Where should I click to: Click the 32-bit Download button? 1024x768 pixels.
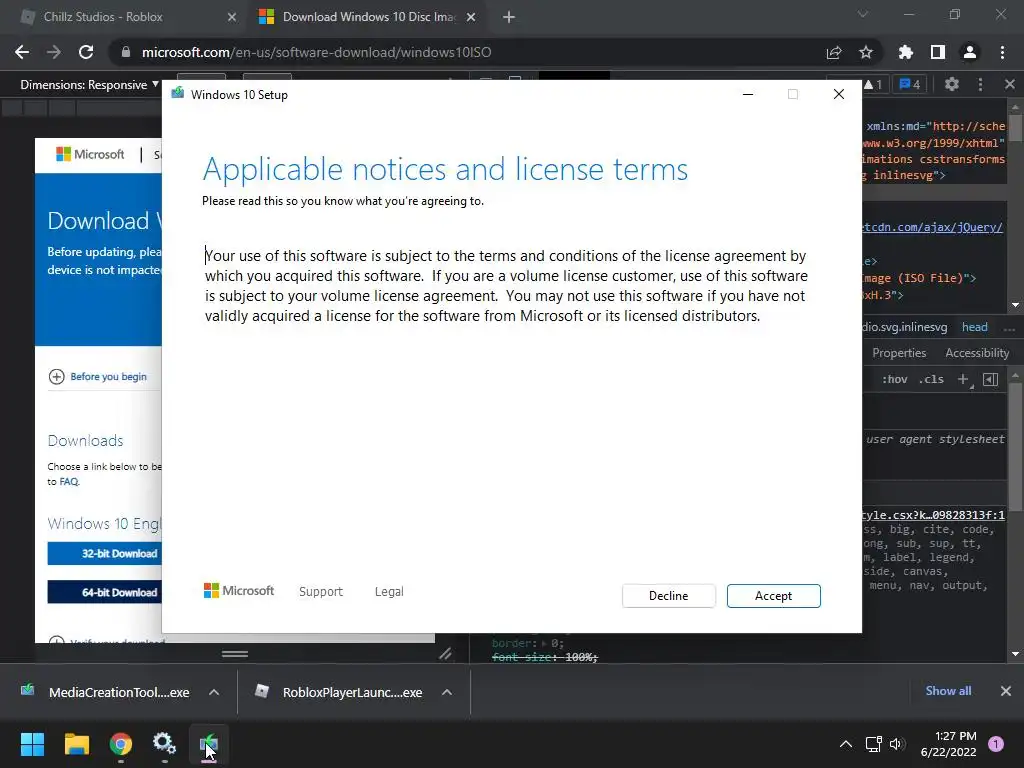(x=104, y=553)
